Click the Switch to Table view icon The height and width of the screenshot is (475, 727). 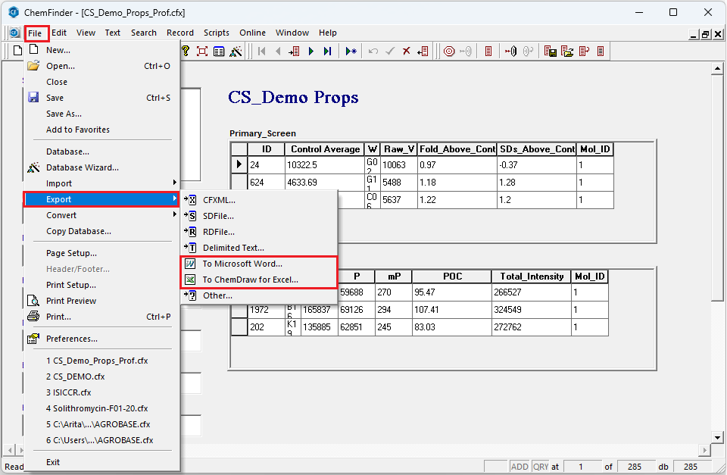(219, 51)
